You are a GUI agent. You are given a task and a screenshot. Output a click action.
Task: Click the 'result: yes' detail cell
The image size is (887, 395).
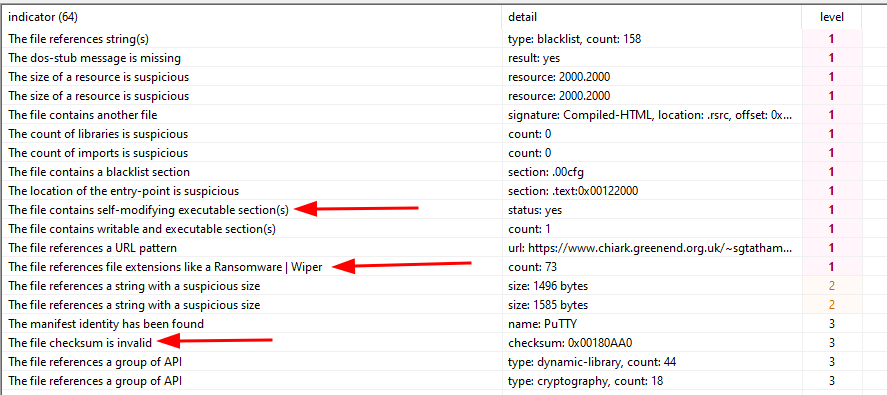click(x=534, y=58)
